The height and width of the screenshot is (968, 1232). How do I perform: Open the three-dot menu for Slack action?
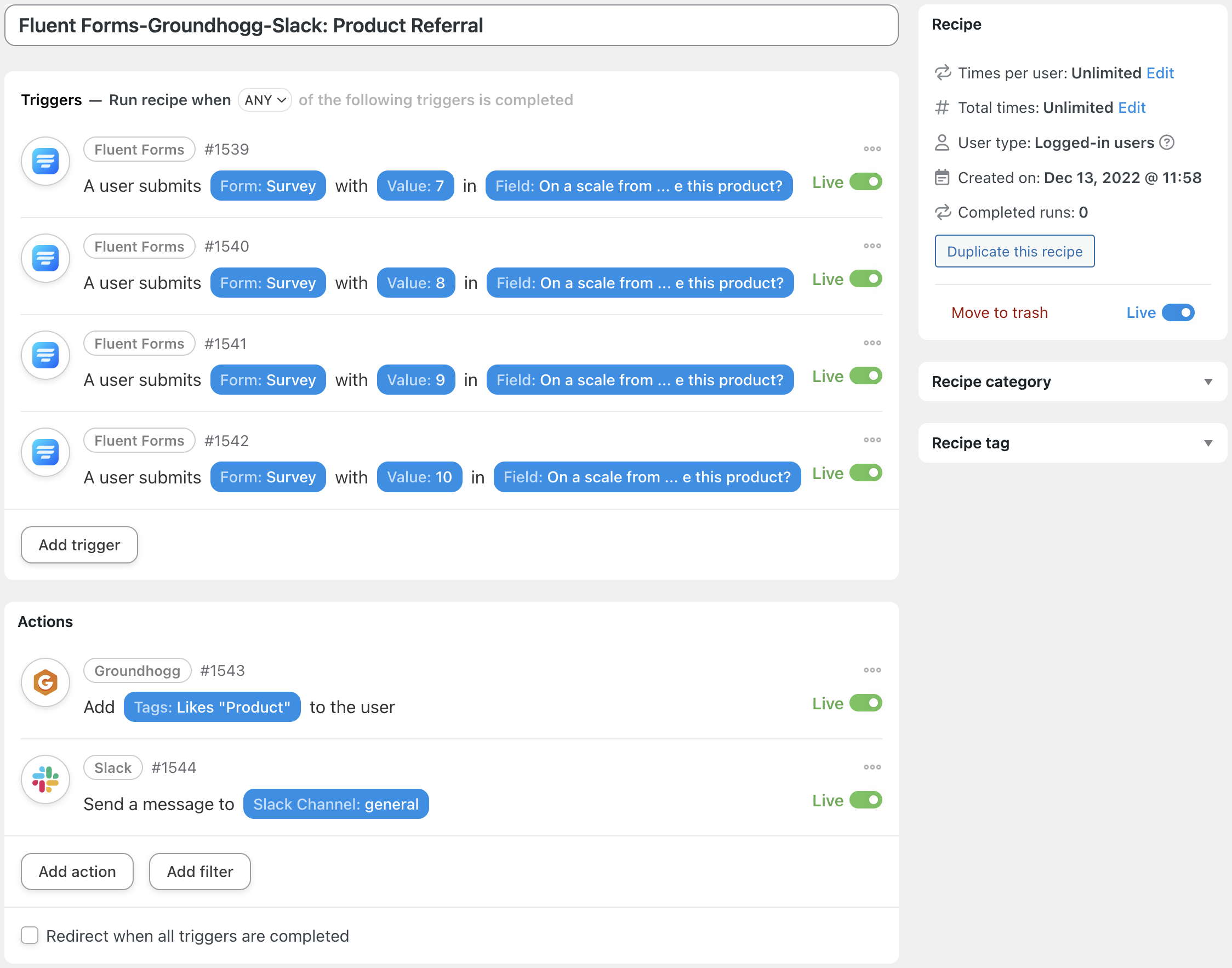[x=872, y=767]
